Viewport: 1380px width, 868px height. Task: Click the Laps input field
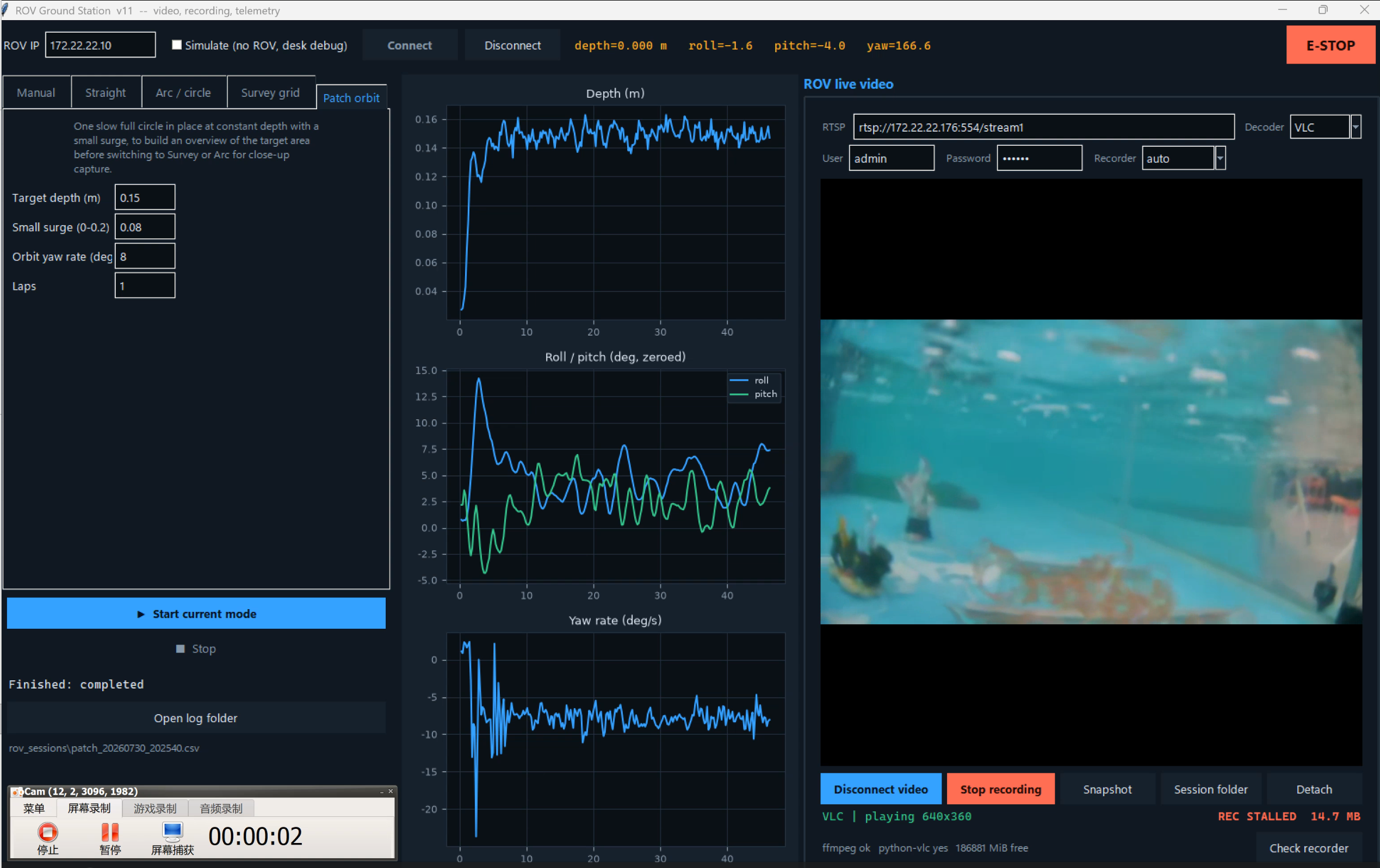tap(145, 286)
